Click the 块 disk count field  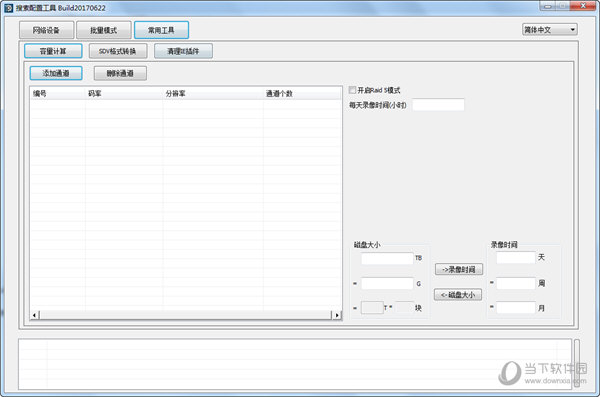(x=404, y=307)
